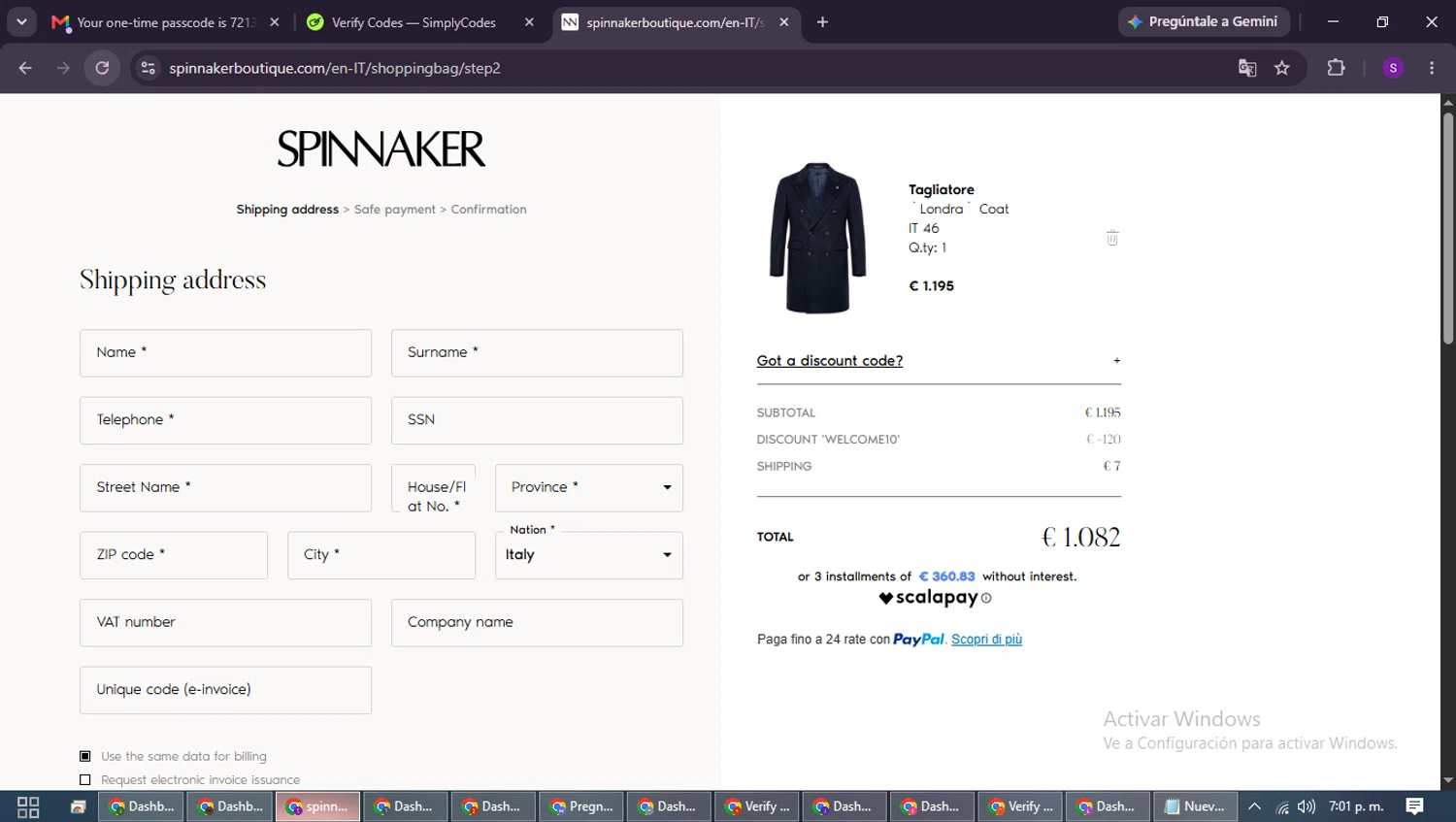Bookmark this page with the star icon

(x=1282, y=68)
